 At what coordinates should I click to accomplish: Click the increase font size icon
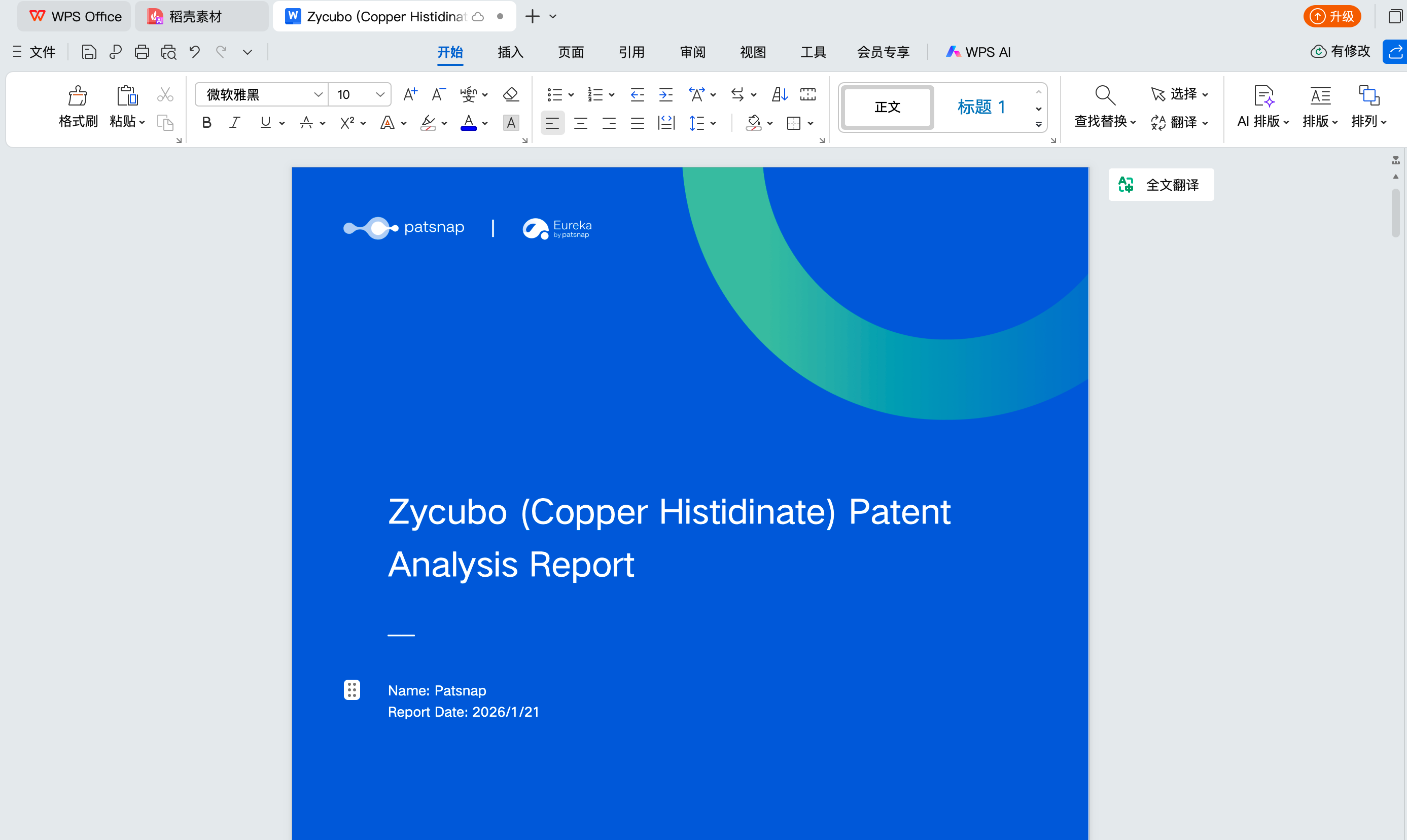click(410, 94)
